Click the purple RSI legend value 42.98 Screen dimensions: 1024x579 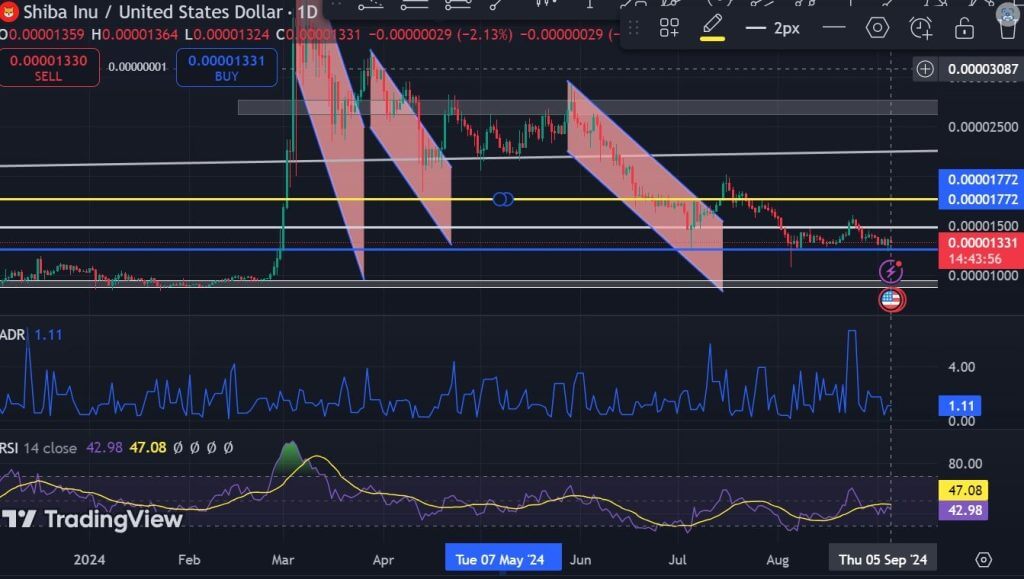pyautogui.click(x=104, y=448)
